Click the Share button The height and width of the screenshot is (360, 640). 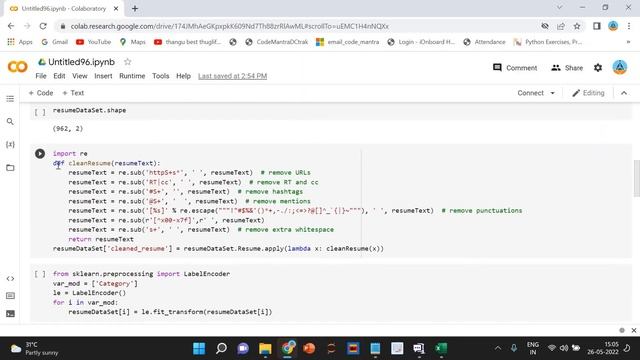coord(567,68)
